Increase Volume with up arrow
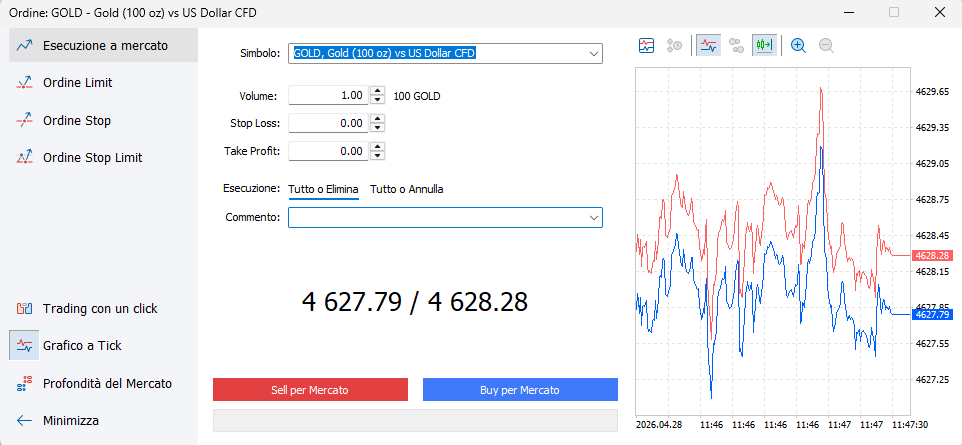 click(379, 91)
